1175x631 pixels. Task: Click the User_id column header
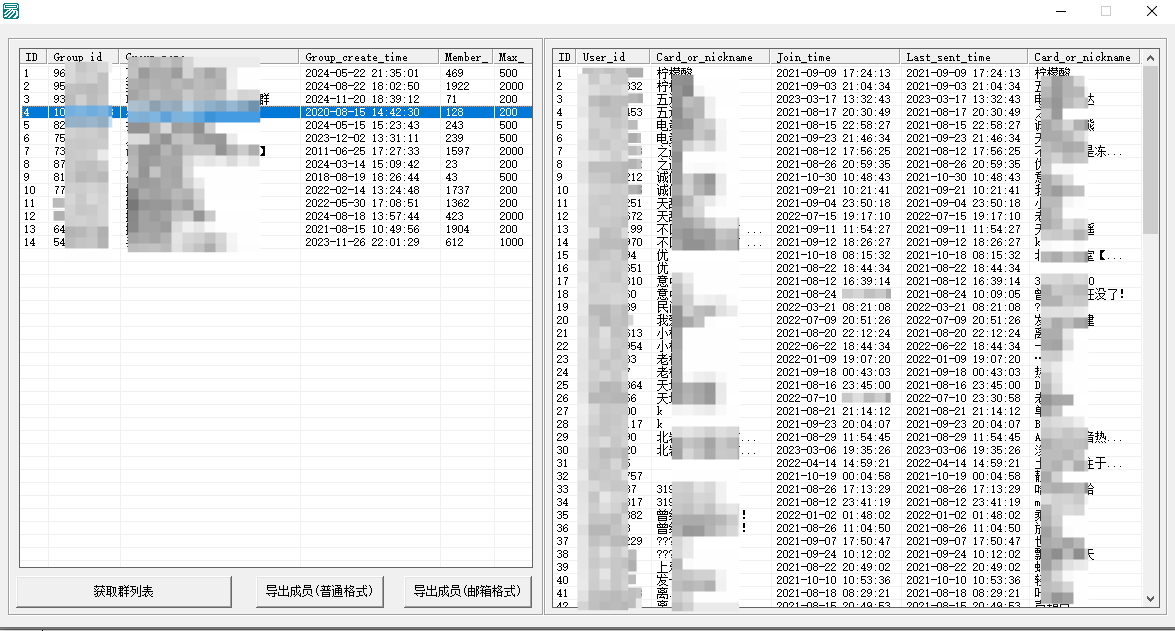pos(613,58)
